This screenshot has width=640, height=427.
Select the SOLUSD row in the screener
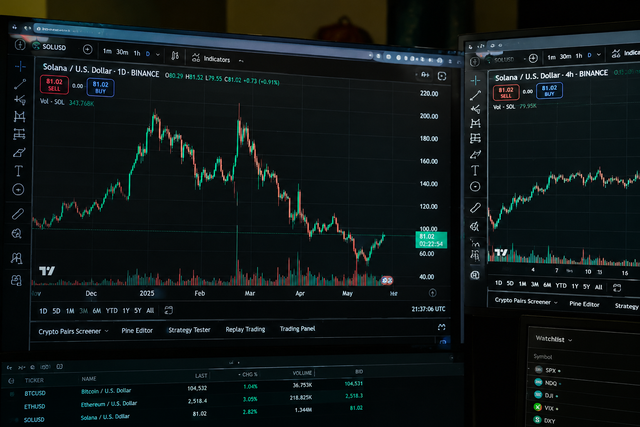pos(186,415)
